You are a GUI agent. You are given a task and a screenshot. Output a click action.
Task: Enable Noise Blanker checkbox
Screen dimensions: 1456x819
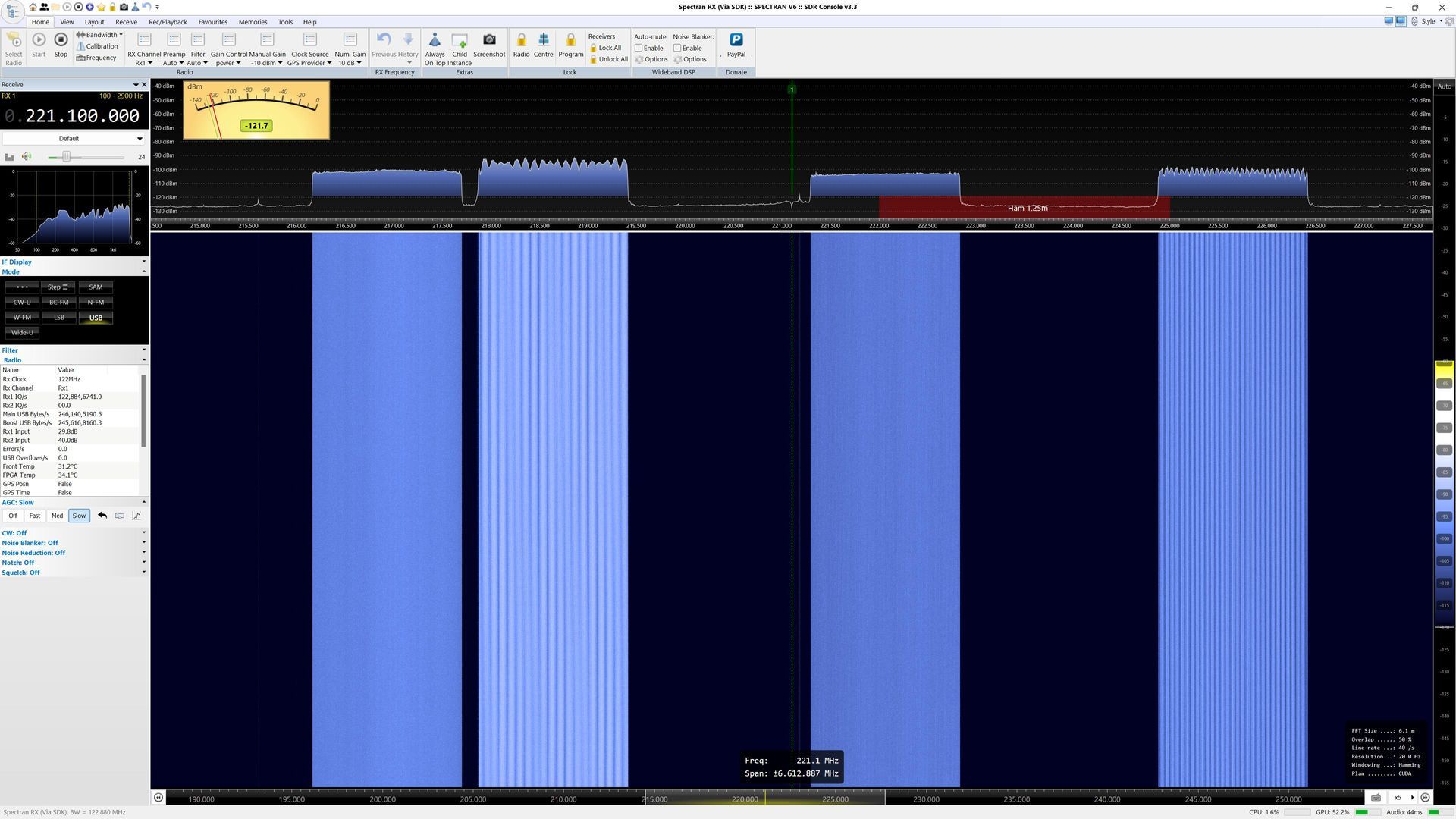pos(677,48)
